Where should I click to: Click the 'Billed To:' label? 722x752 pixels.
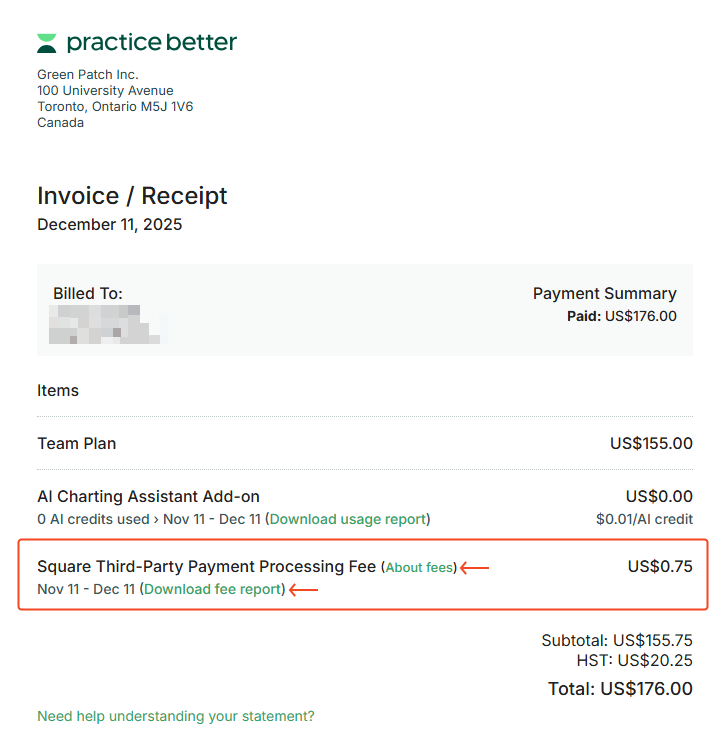point(88,294)
